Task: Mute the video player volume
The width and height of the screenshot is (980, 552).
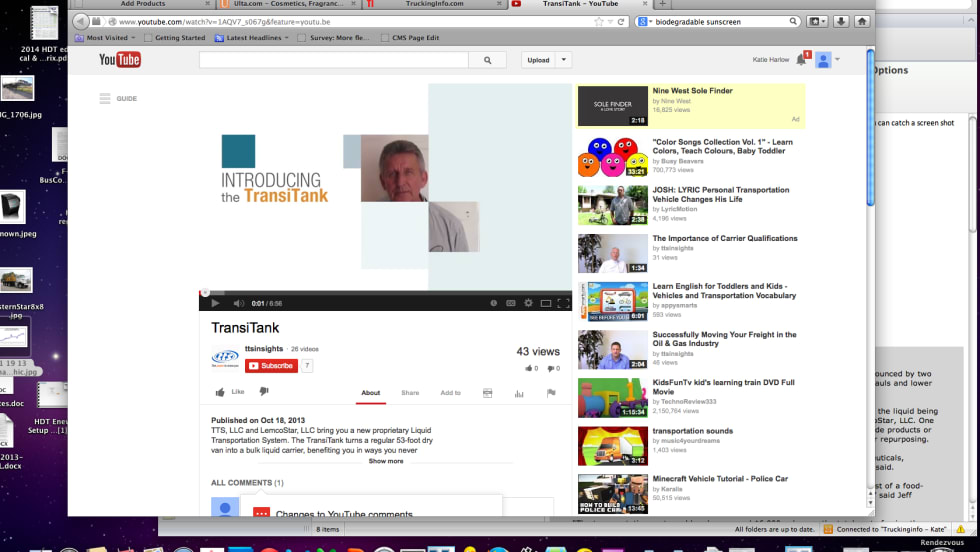Action: coord(238,303)
